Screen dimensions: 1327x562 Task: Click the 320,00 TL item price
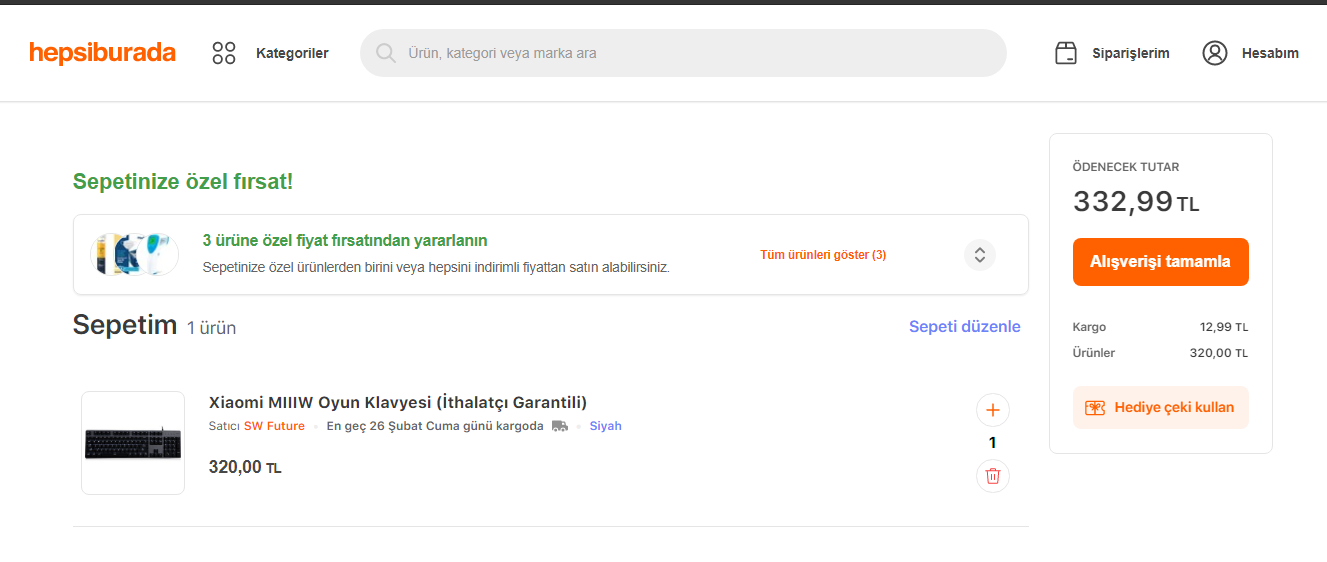pyautogui.click(x=245, y=467)
